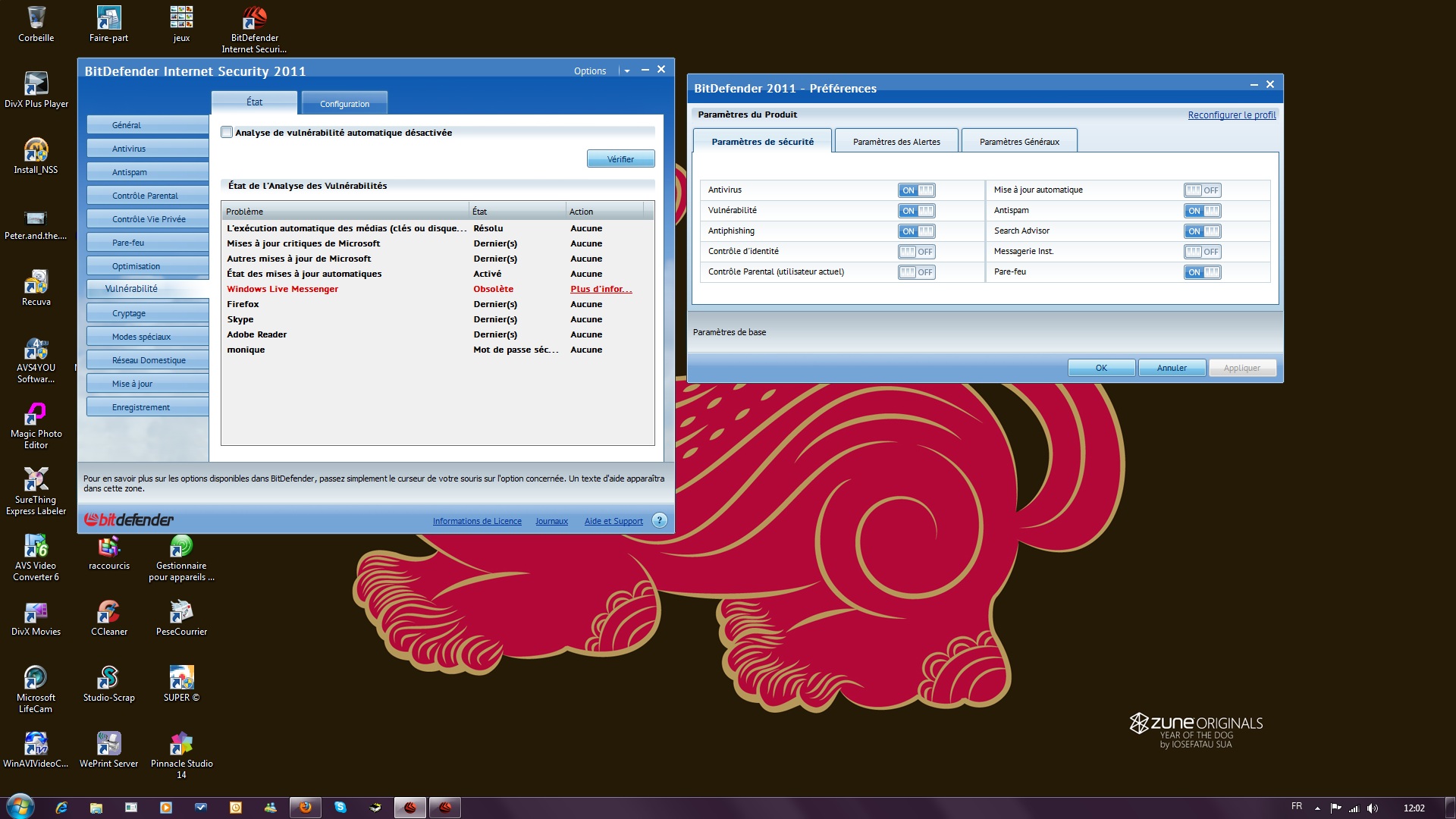
Task: Switch to the Configuration tab
Action: [344, 103]
